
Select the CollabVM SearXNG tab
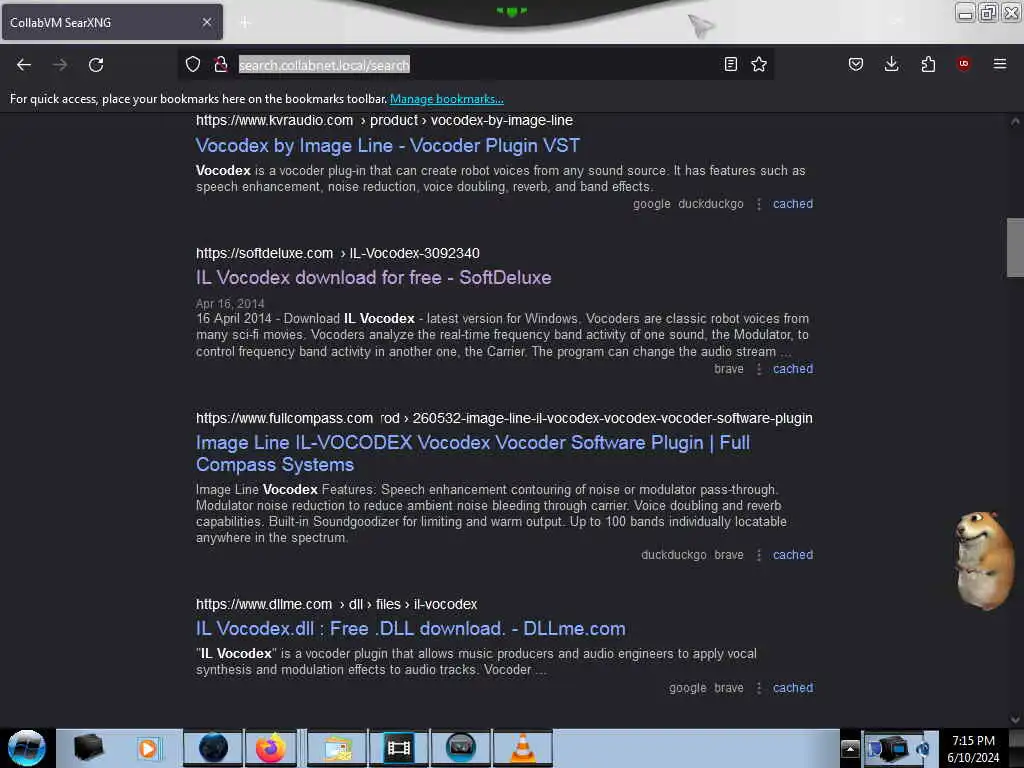pyautogui.click(x=112, y=22)
